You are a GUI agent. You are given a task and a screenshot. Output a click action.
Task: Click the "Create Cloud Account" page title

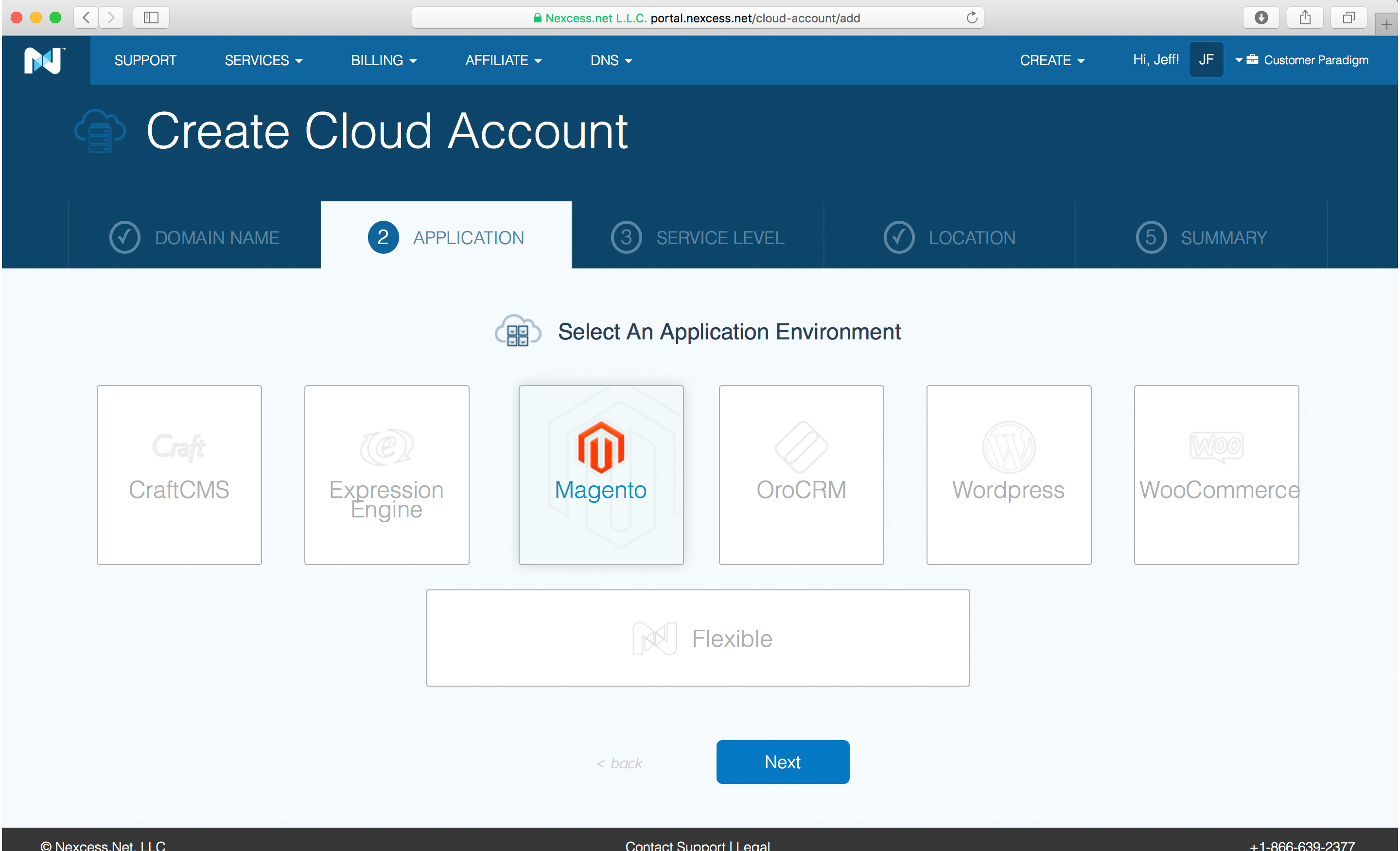pyautogui.click(x=386, y=131)
